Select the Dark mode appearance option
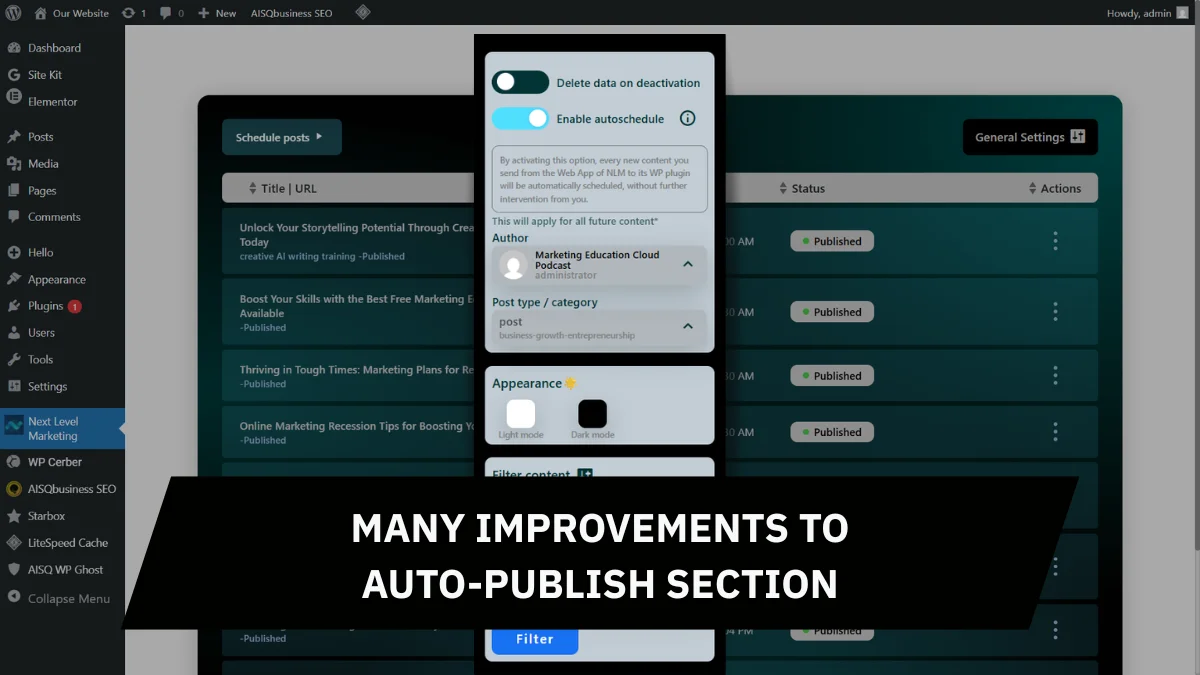The width and height of the screenshot is (1200, 675). pyautogui.click(x=592, y=414)
